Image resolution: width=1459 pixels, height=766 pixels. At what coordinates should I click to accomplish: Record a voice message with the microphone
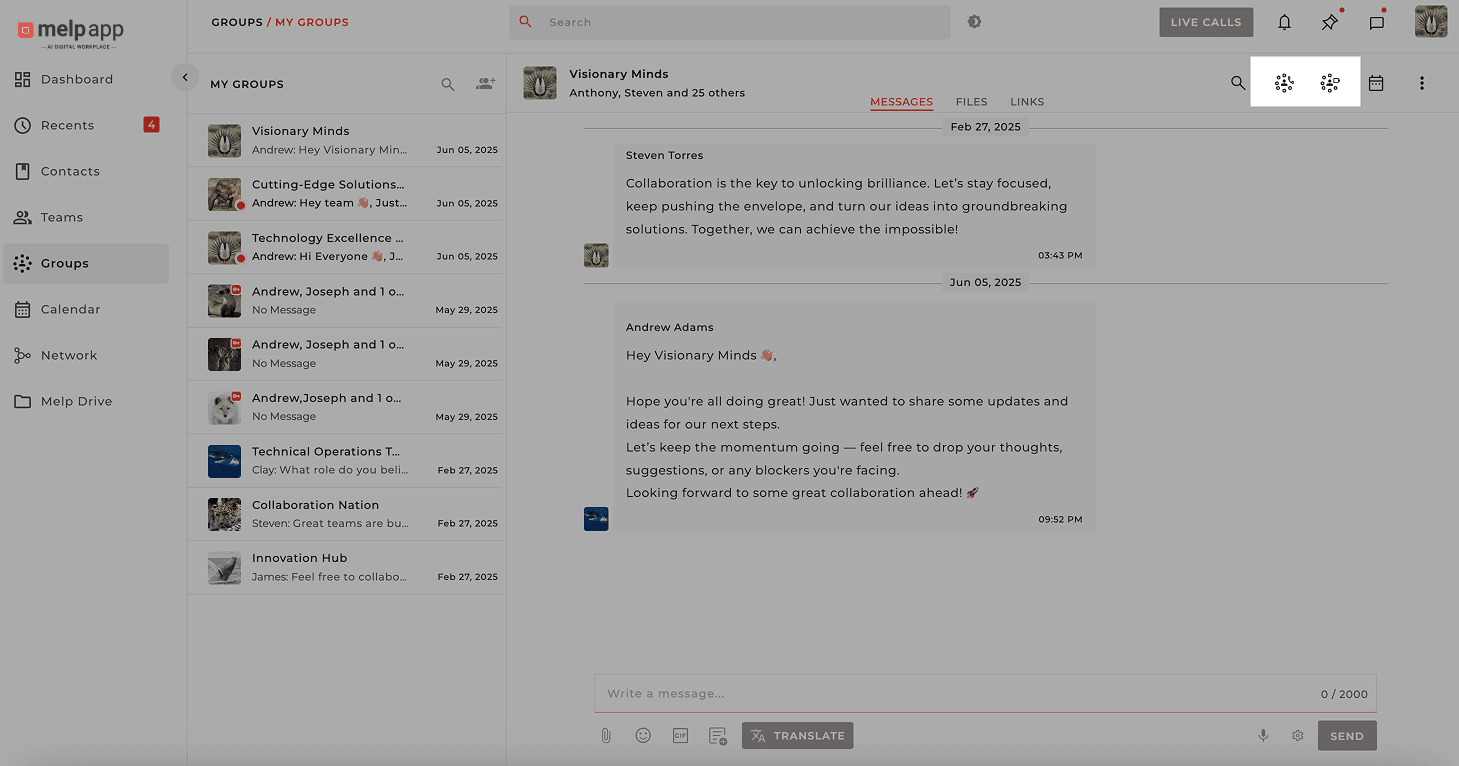(x=1263, y=735)
